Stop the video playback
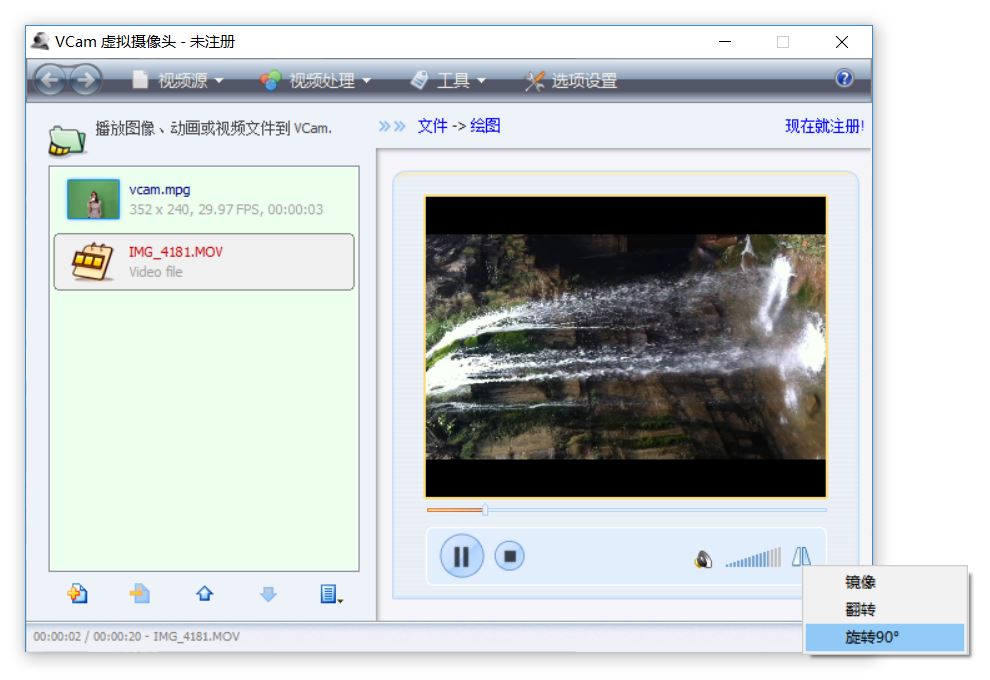Screen dimensions: 990x680 (509, 556)
